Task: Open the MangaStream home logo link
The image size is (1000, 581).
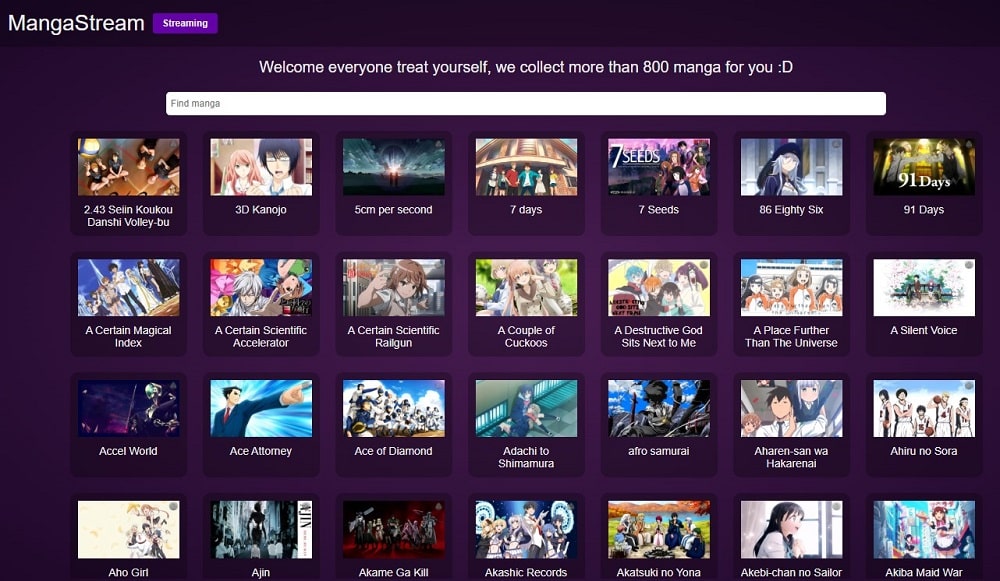Action: 76,23
